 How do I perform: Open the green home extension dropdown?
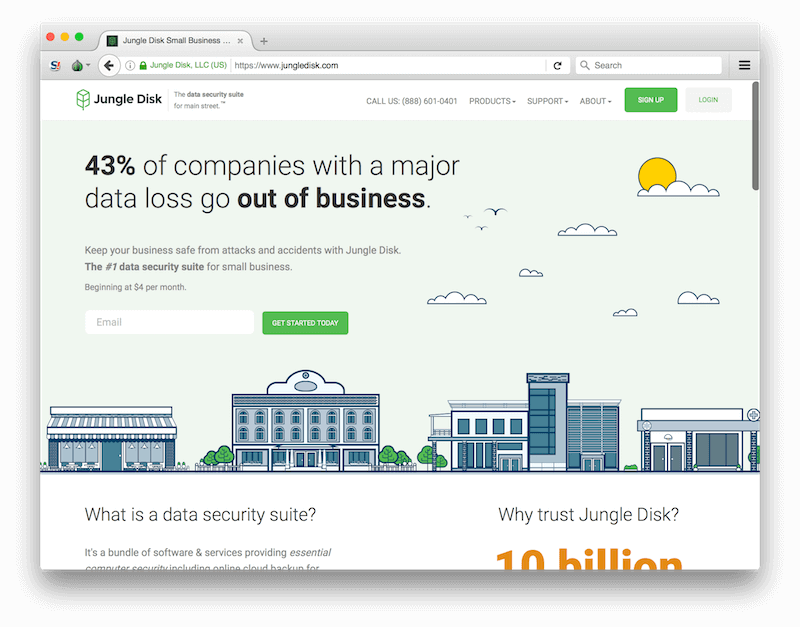(x=81, y=65)
